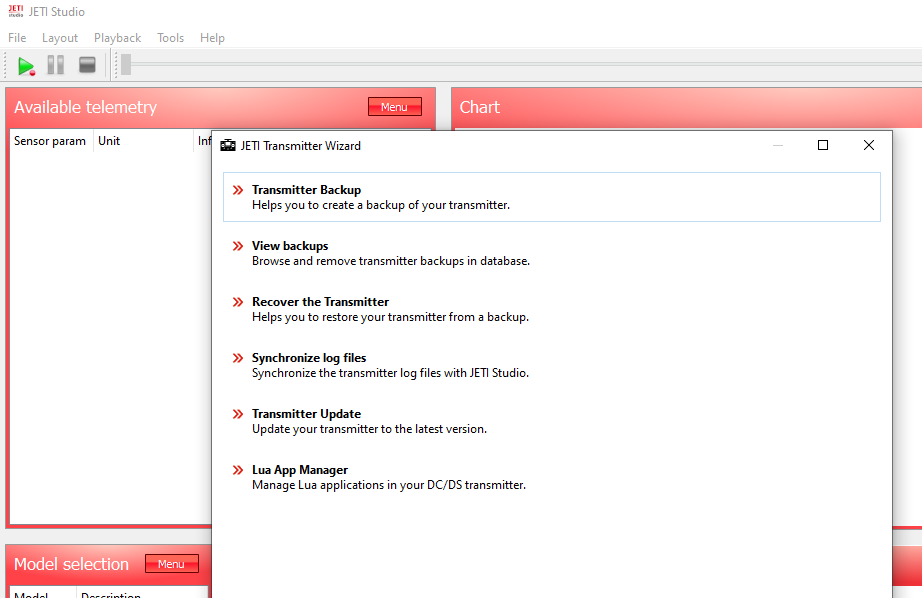922x598 pixels.
Task: Open the Tools menu
Action: click(x=171, y=38)
